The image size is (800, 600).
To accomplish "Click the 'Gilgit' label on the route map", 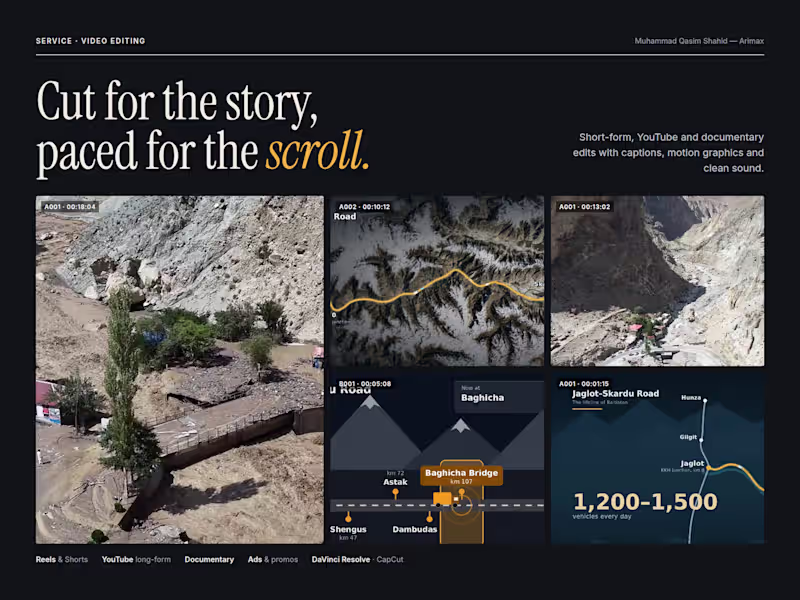I will point(688,437).
